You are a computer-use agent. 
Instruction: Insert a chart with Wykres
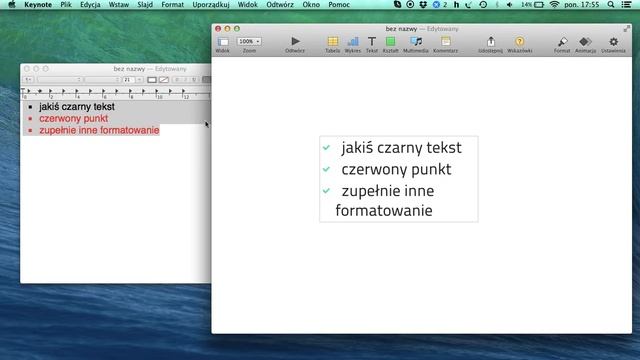pos(353,44)
